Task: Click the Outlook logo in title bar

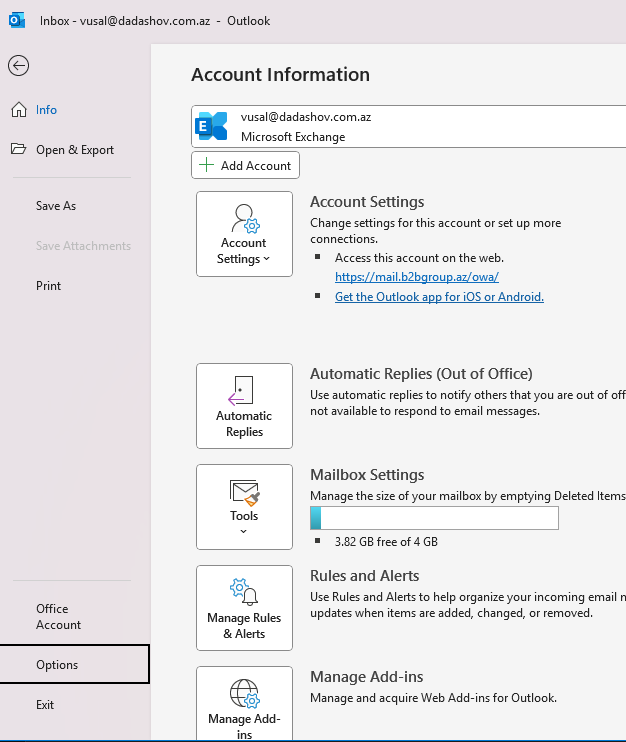Action: tap(17, 21)
